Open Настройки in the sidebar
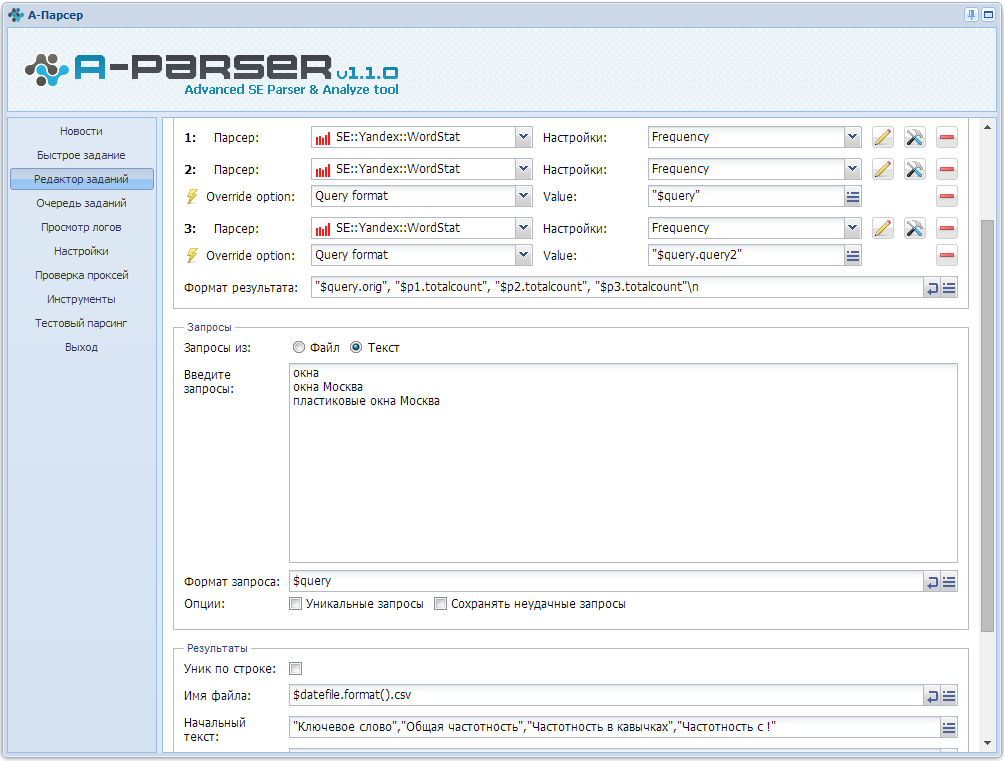Viewport: 1004px width, 761px height. click(81, 251)
